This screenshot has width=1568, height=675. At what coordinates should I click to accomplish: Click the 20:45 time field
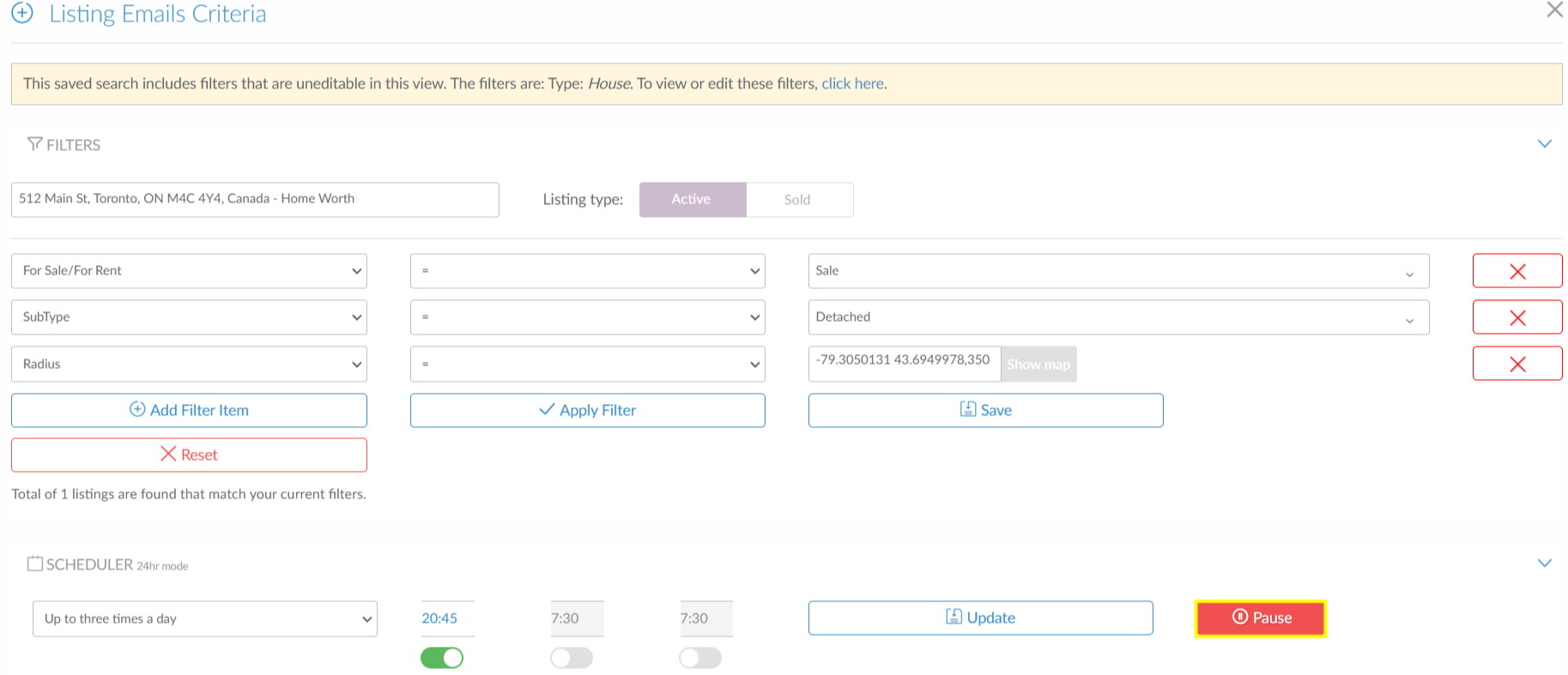coord(446,618)
